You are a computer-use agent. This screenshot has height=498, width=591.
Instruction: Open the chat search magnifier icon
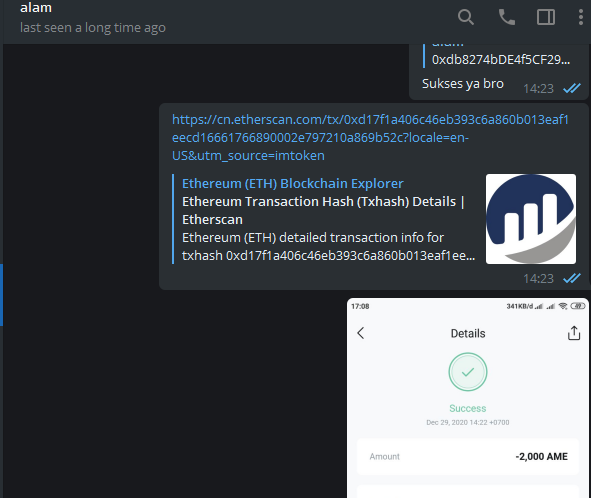(x=466, y=17)
